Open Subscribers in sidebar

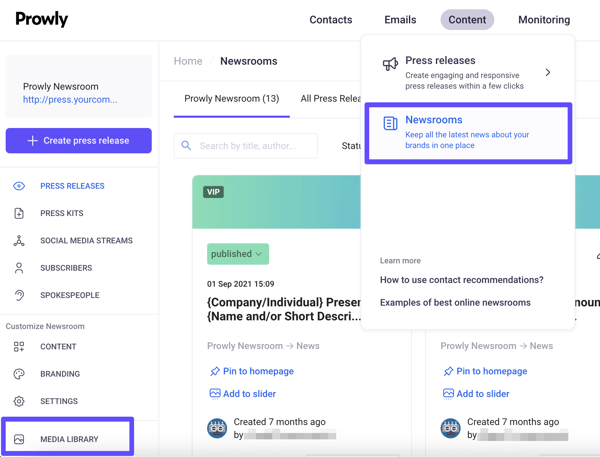66,268
